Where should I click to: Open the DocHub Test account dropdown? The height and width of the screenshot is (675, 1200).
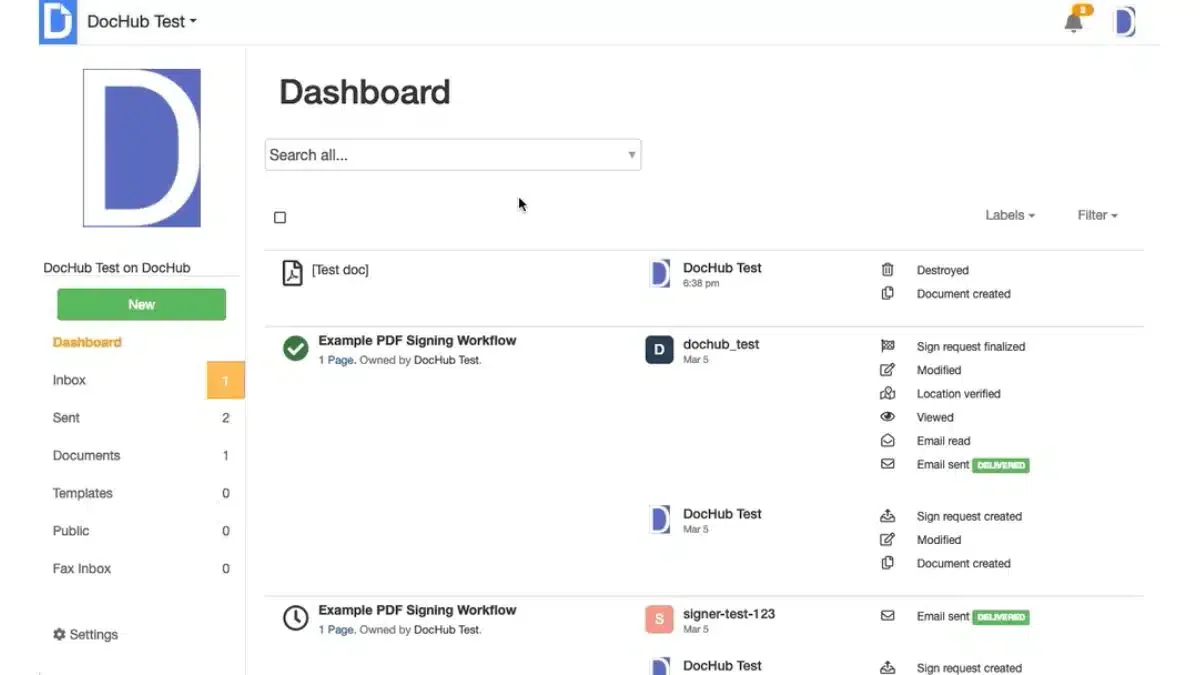tap(142, 21)
